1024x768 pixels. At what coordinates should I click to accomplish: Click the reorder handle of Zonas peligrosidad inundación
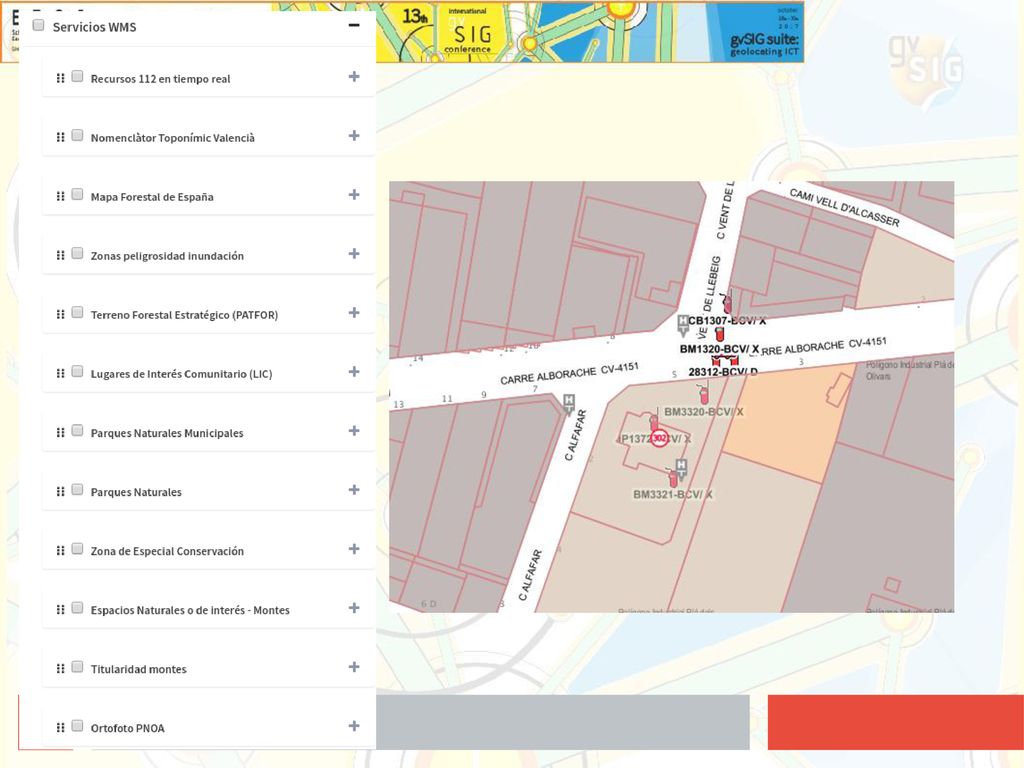pyautogui.click(x=60, y=255)
